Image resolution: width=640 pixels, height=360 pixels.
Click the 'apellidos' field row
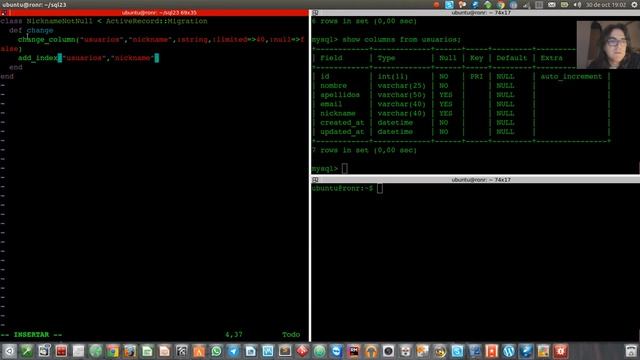460,95
